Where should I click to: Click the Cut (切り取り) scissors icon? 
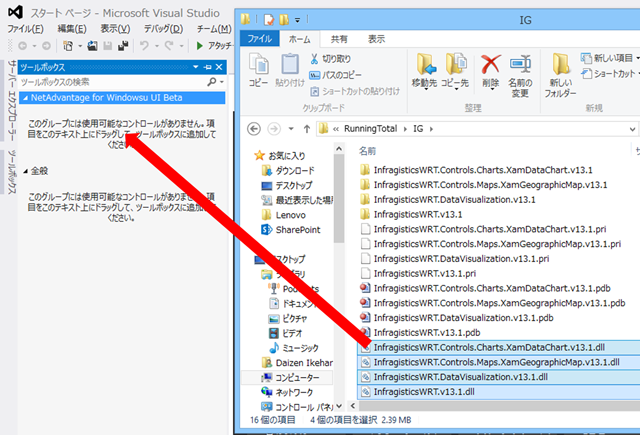pos(314,59)
